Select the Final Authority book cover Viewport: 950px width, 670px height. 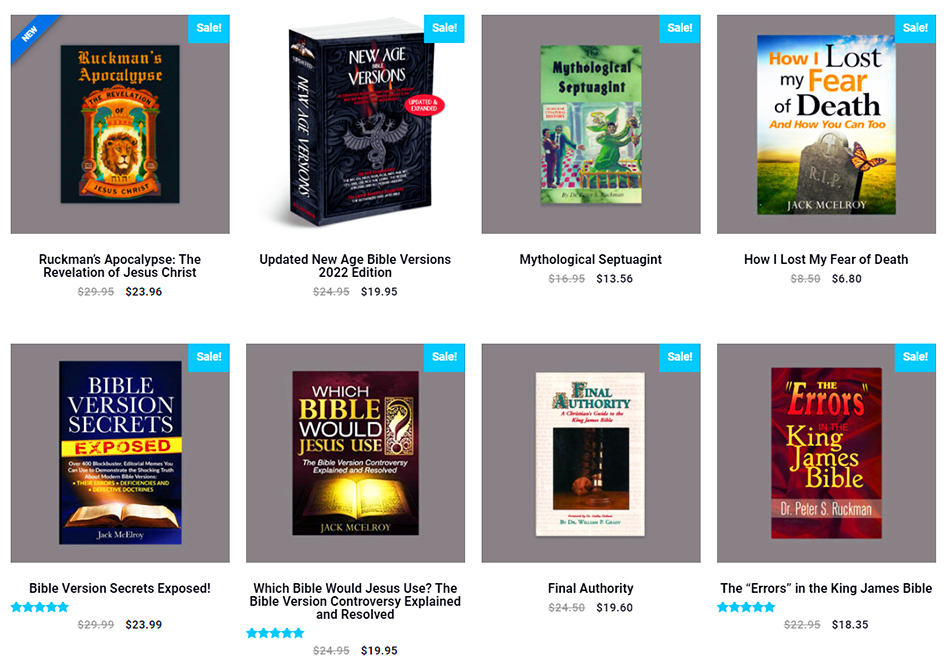[x=591, y=453]
